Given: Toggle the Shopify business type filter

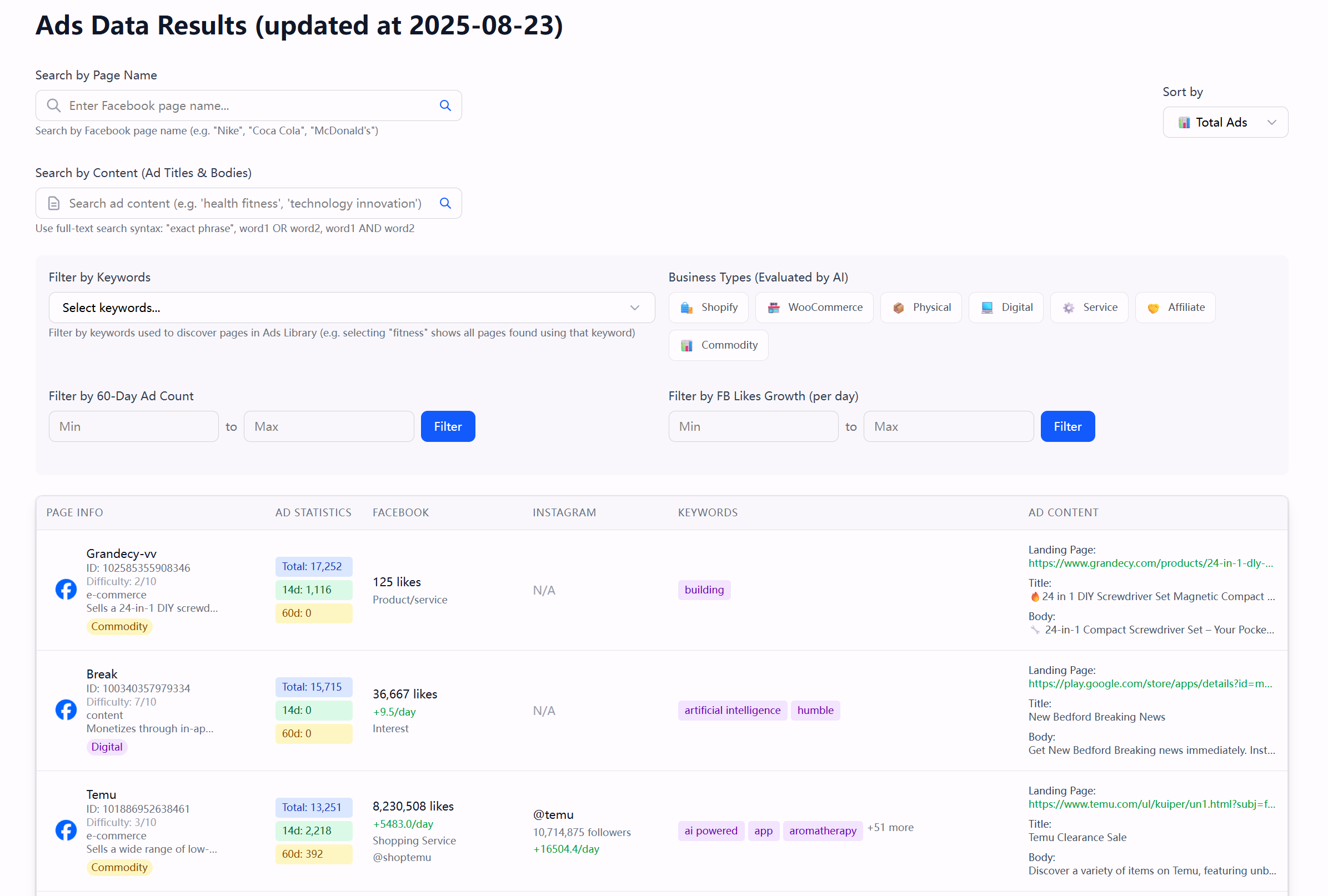Looking at the screenshot, I should [x=709, y=308].
